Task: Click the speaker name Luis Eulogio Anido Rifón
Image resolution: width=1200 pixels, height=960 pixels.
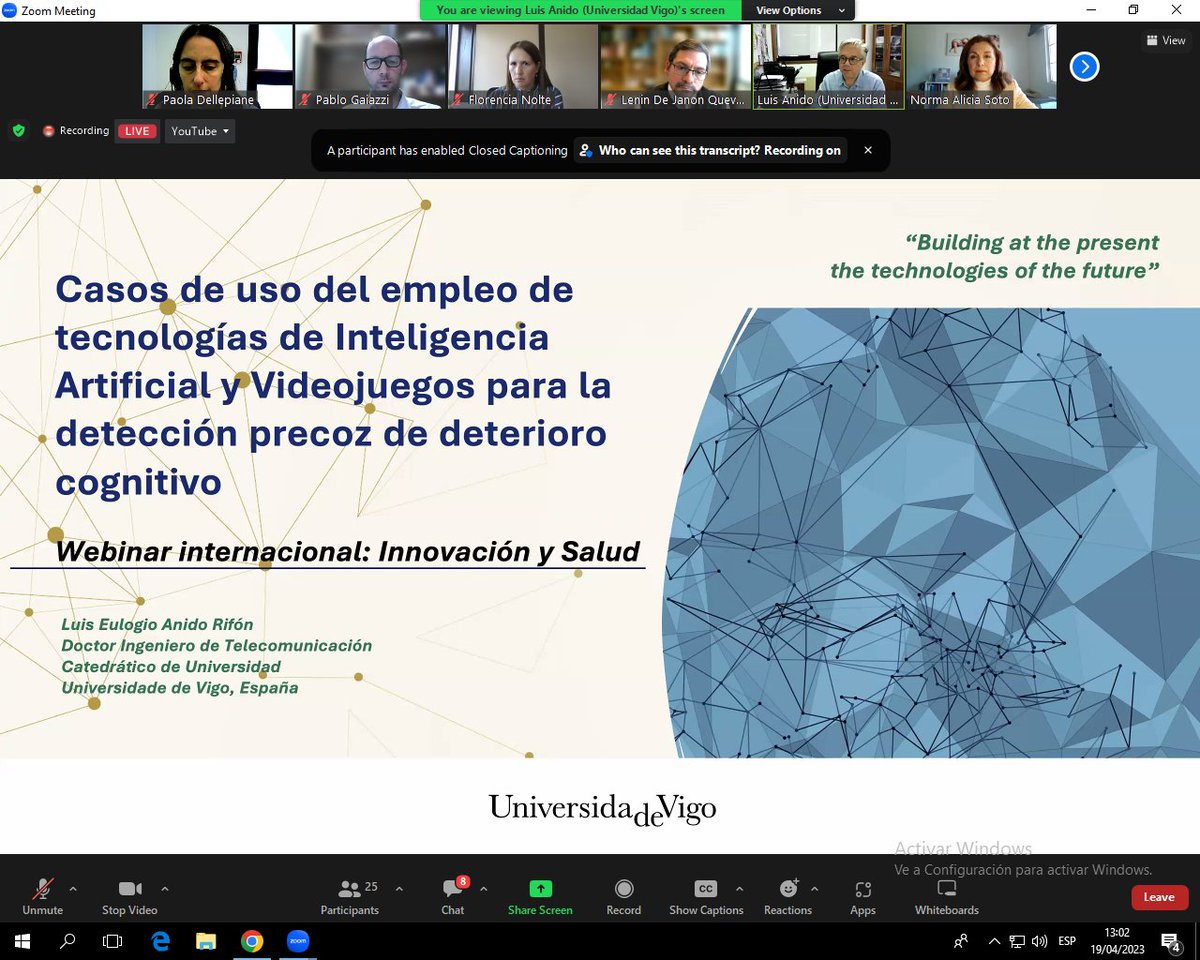Action: pos(157,625)
